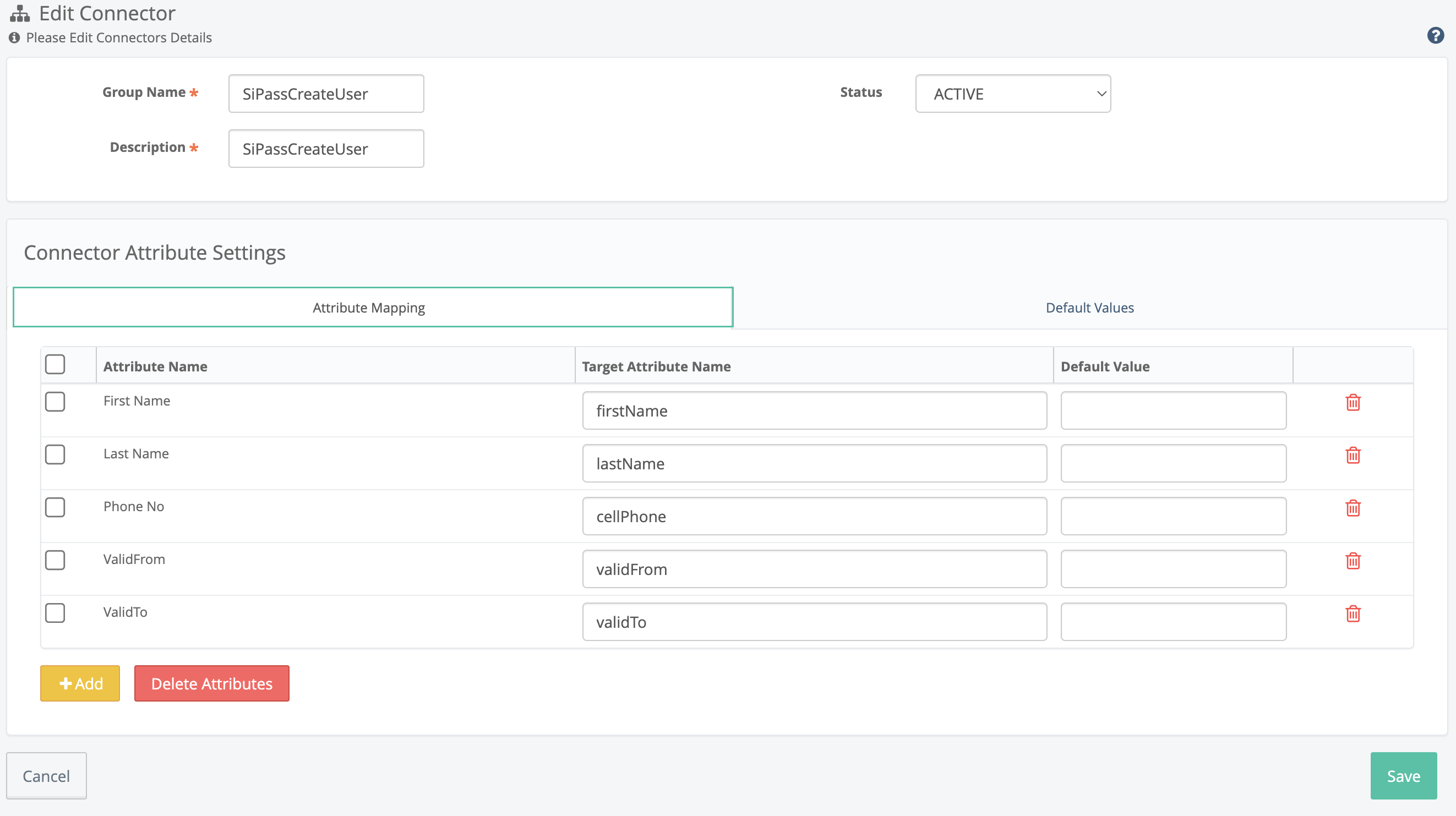The image size is (1456, 816).
Task: Edit the lastName target attribute field
Action: pos(815,463)
